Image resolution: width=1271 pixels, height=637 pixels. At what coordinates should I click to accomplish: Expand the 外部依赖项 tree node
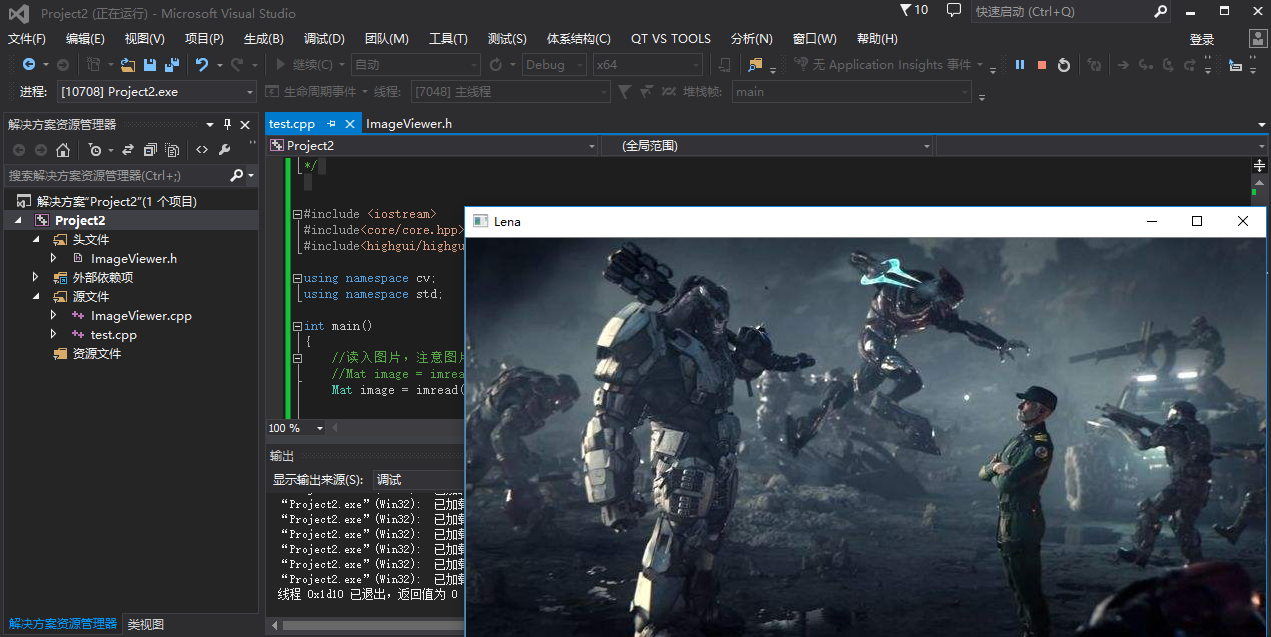pos(36,277)
